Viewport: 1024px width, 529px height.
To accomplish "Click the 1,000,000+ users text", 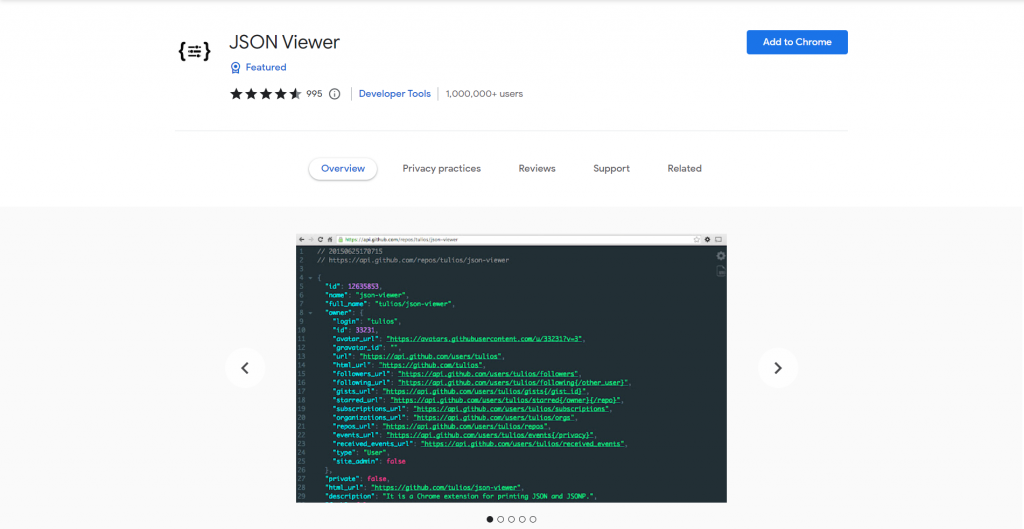I will point(485,94).
